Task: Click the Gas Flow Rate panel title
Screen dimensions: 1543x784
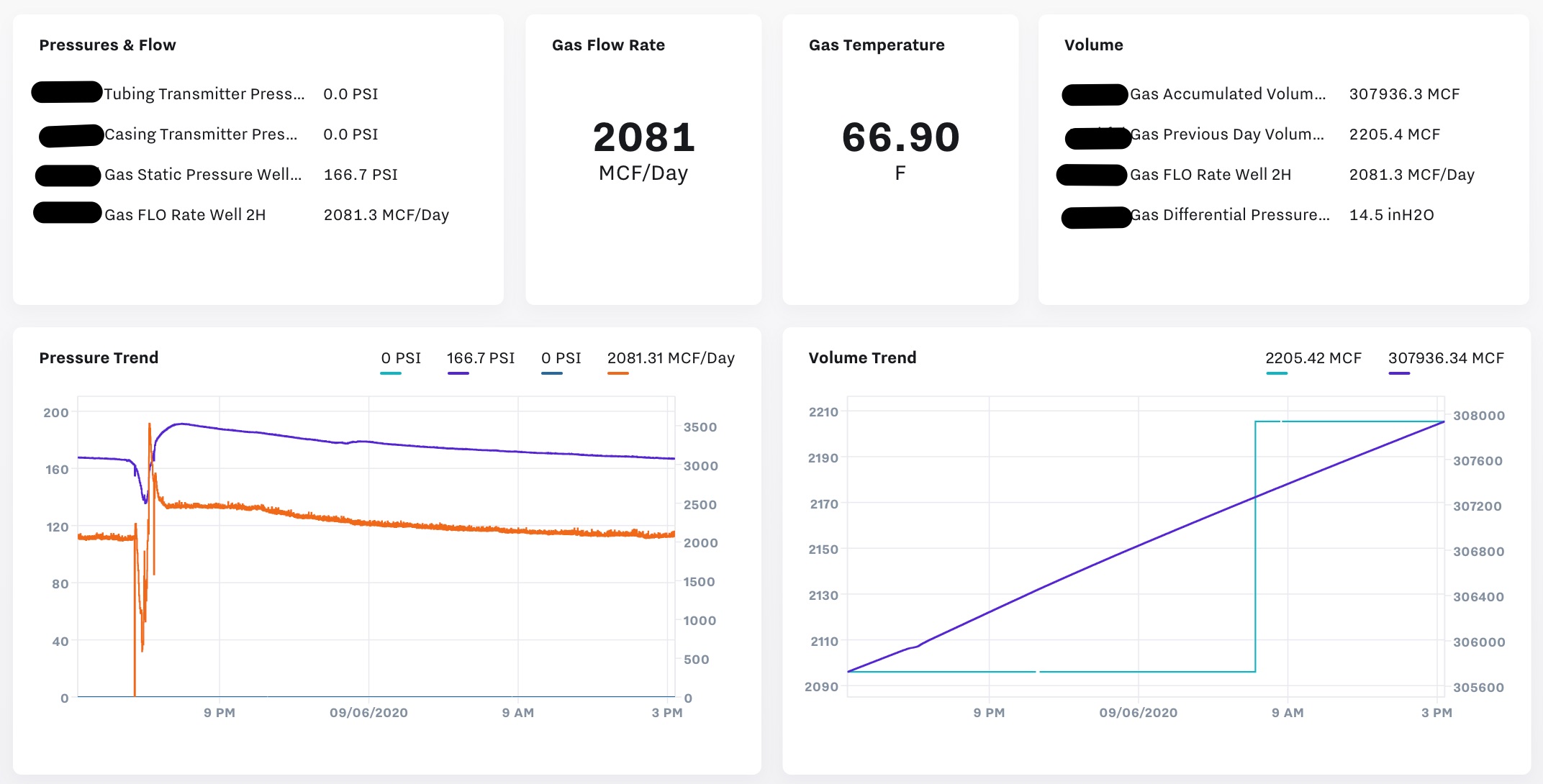Action: pyautogui.click(x=608, y=45)
